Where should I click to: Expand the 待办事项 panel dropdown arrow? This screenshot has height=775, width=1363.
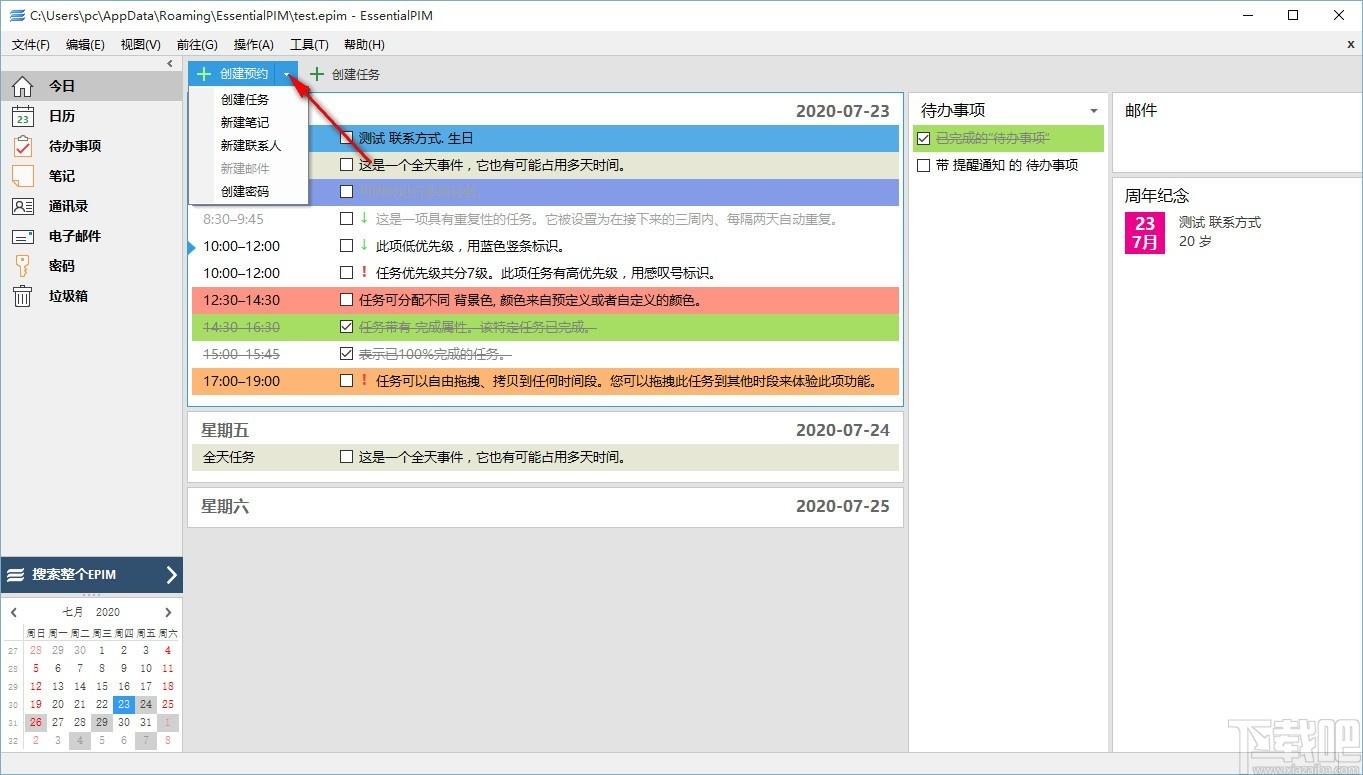click(1094, 111)
